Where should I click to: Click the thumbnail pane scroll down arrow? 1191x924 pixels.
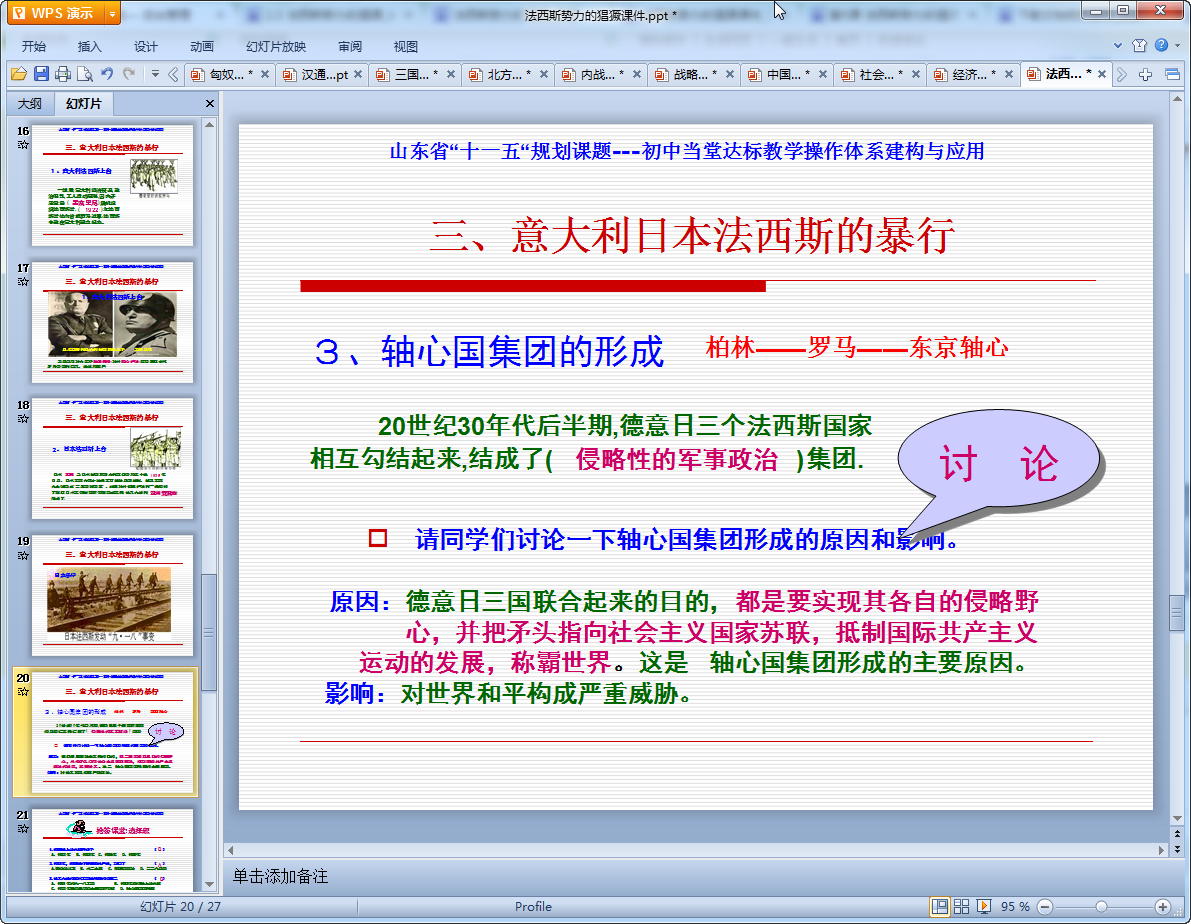[210, 884]
